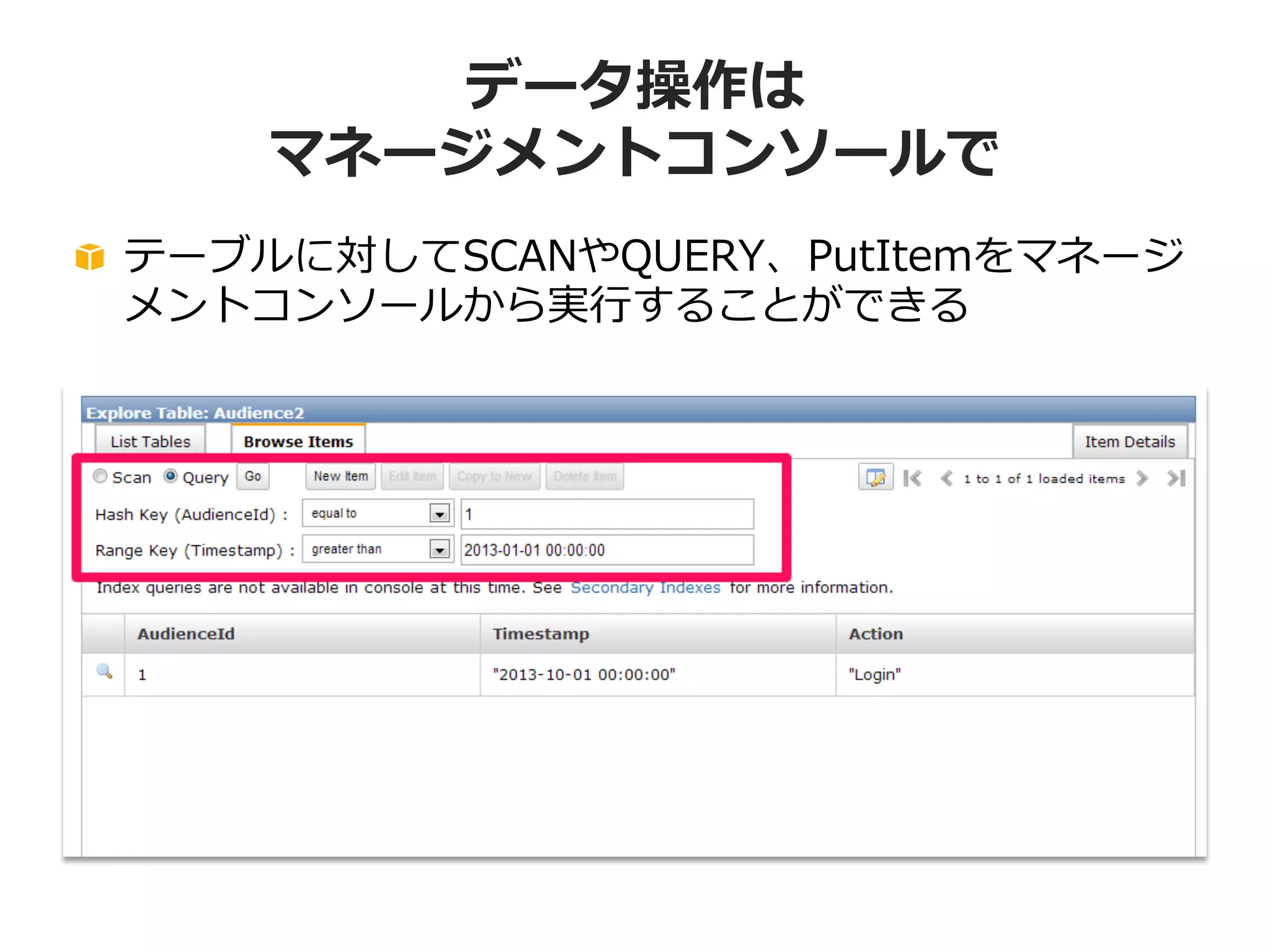Select the Scan radio button
The width and height of the screenshot is (1270, 952).
pyautogui.click(x=100, y=476)
